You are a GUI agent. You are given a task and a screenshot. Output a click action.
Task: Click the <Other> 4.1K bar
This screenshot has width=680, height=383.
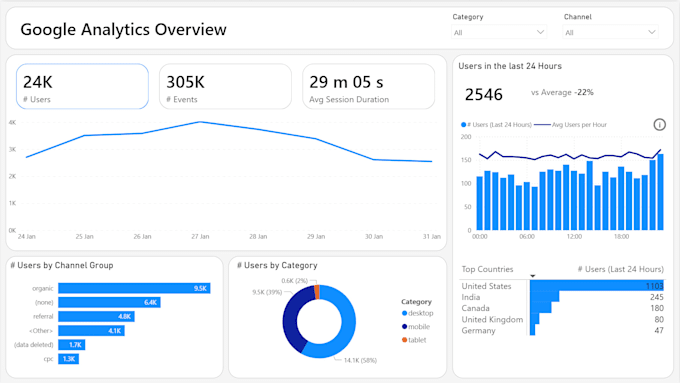pyautogui.click(x=92, y=331)
